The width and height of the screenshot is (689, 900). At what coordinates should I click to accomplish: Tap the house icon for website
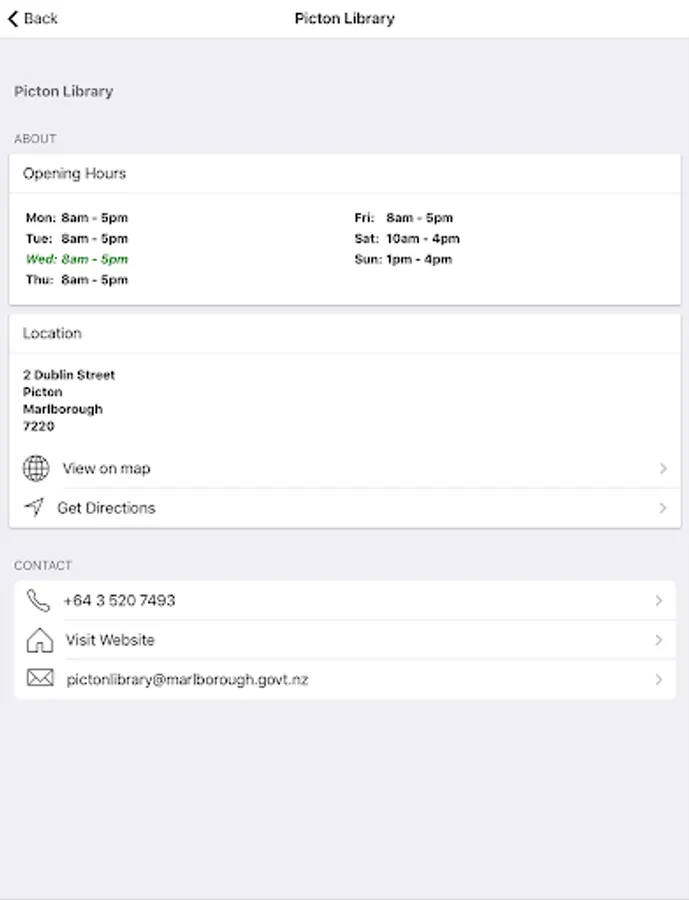pyautogui.click(x=39, y=640)
